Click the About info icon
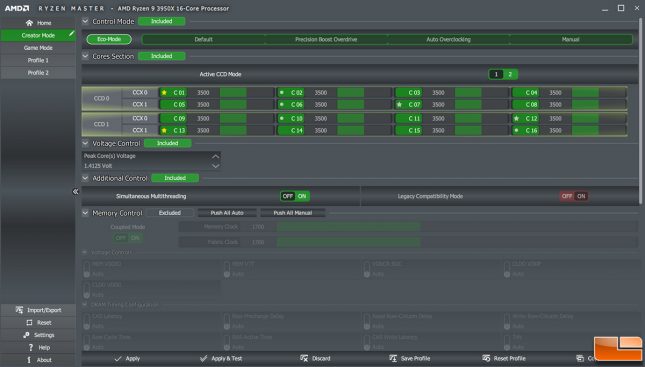 (x=29, y=360)
